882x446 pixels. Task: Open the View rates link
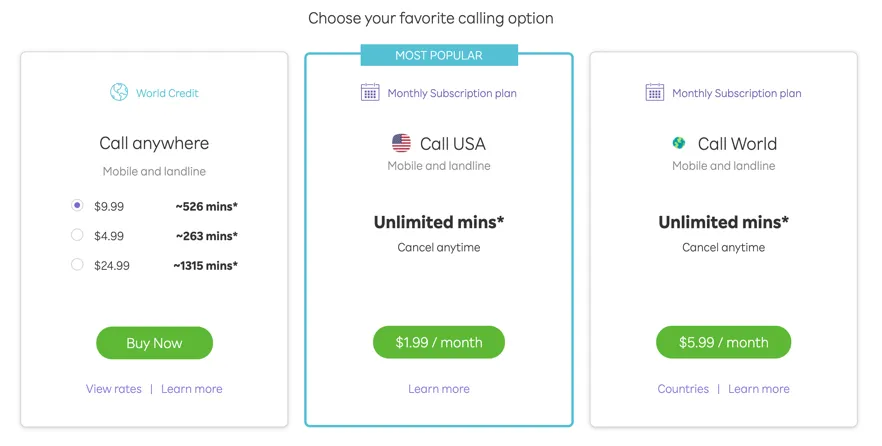pos(114,389)
